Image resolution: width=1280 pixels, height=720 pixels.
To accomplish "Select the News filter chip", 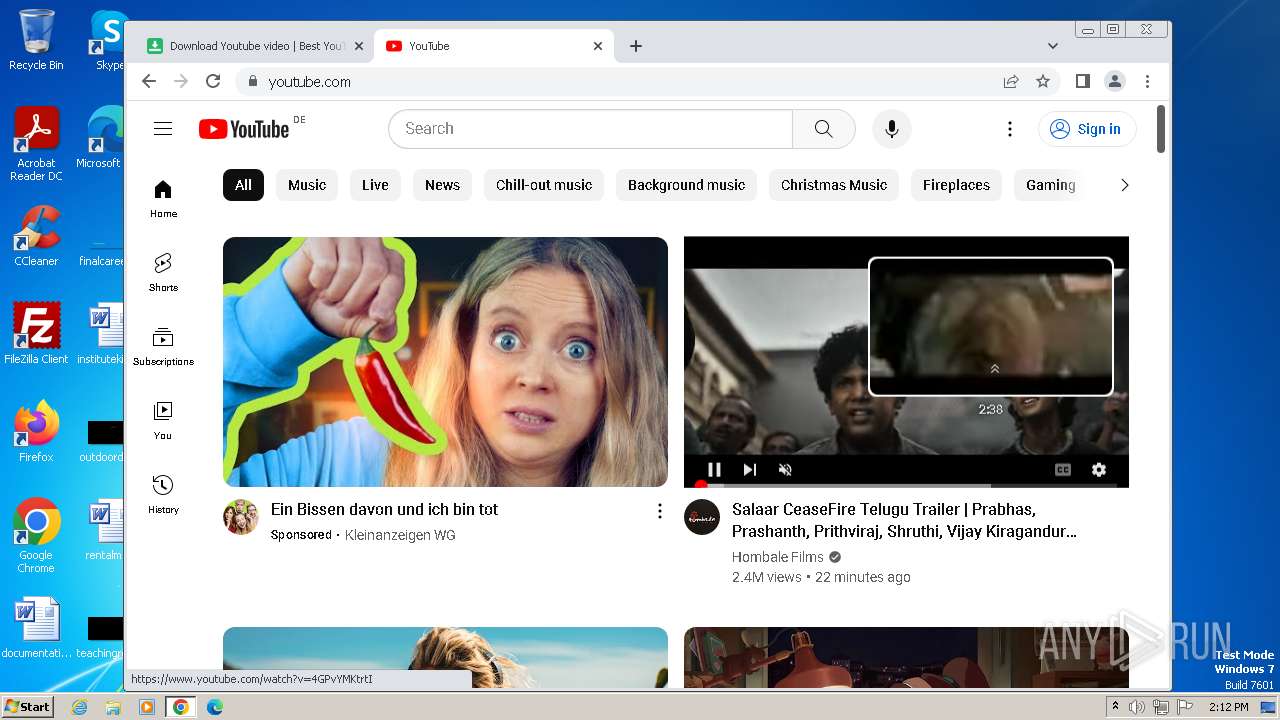I will 442,185.
